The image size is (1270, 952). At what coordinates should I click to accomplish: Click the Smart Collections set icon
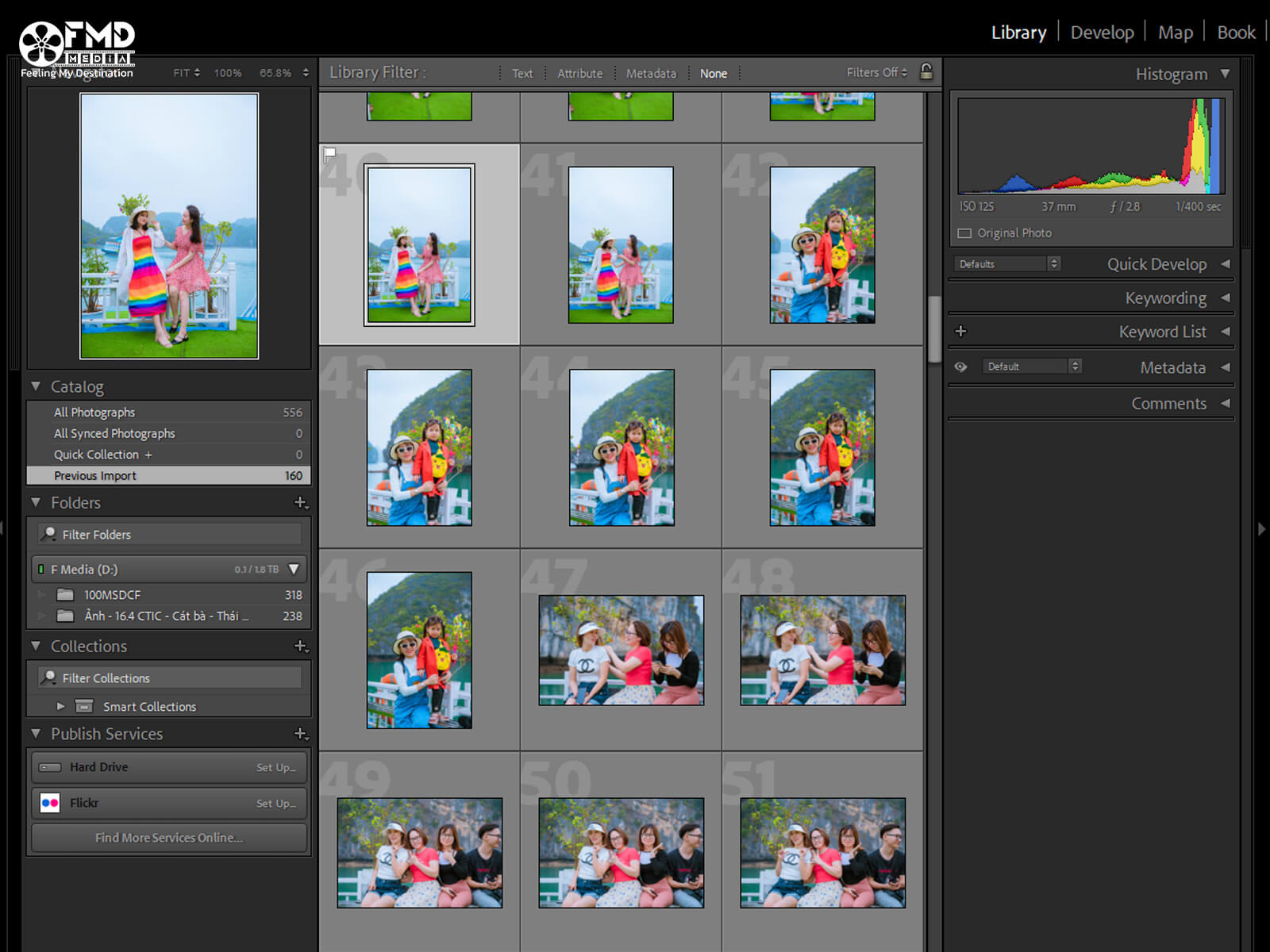(84, 706)
